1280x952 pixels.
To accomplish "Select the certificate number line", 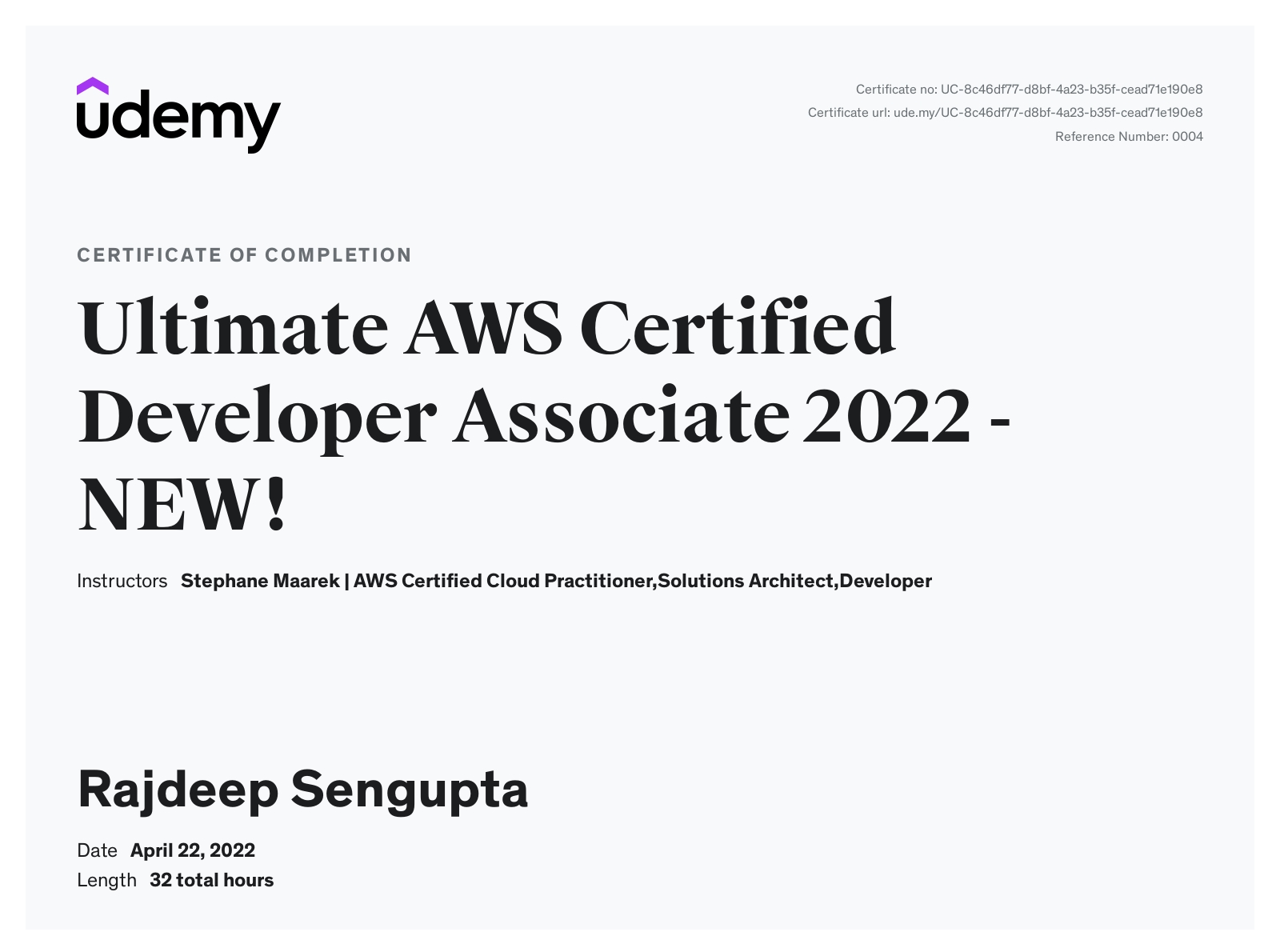I will [x=1029, y=90].
